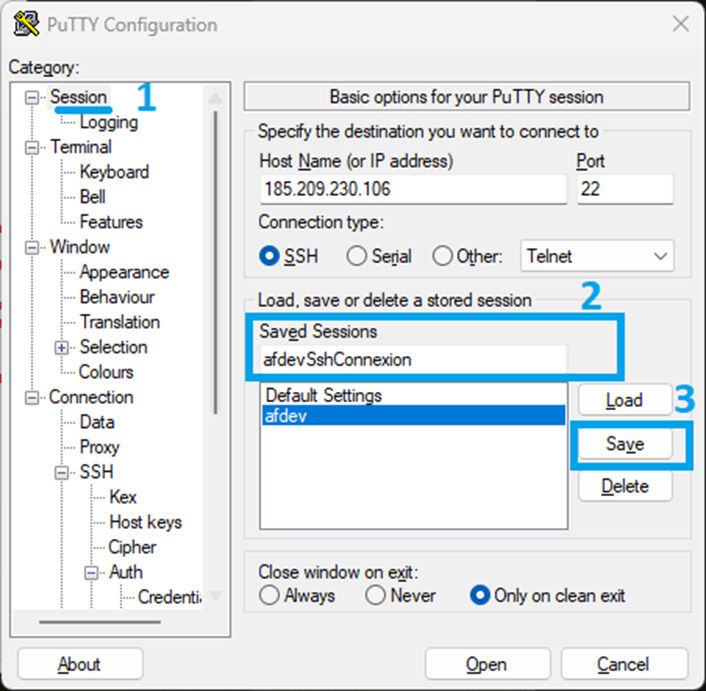Collapse the Session tree node
706x691 pixels.
(x=32, y=97)
